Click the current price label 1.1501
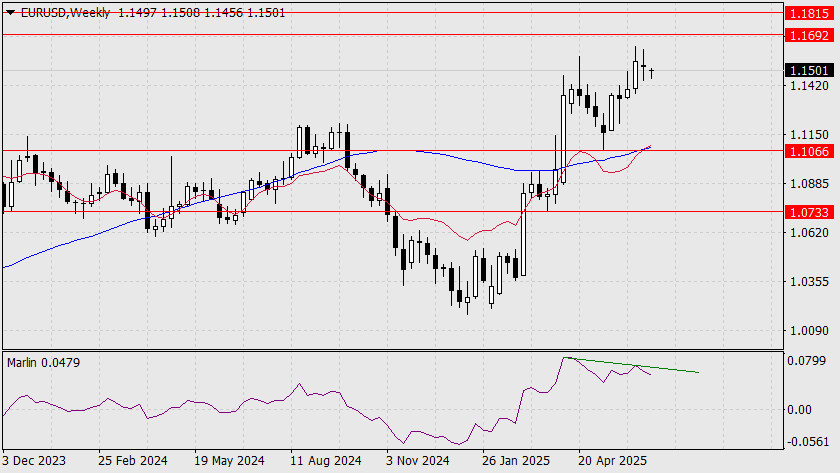The width and height of the screenshot is (840, 473). pyautogui.click(x=809, y=70)
